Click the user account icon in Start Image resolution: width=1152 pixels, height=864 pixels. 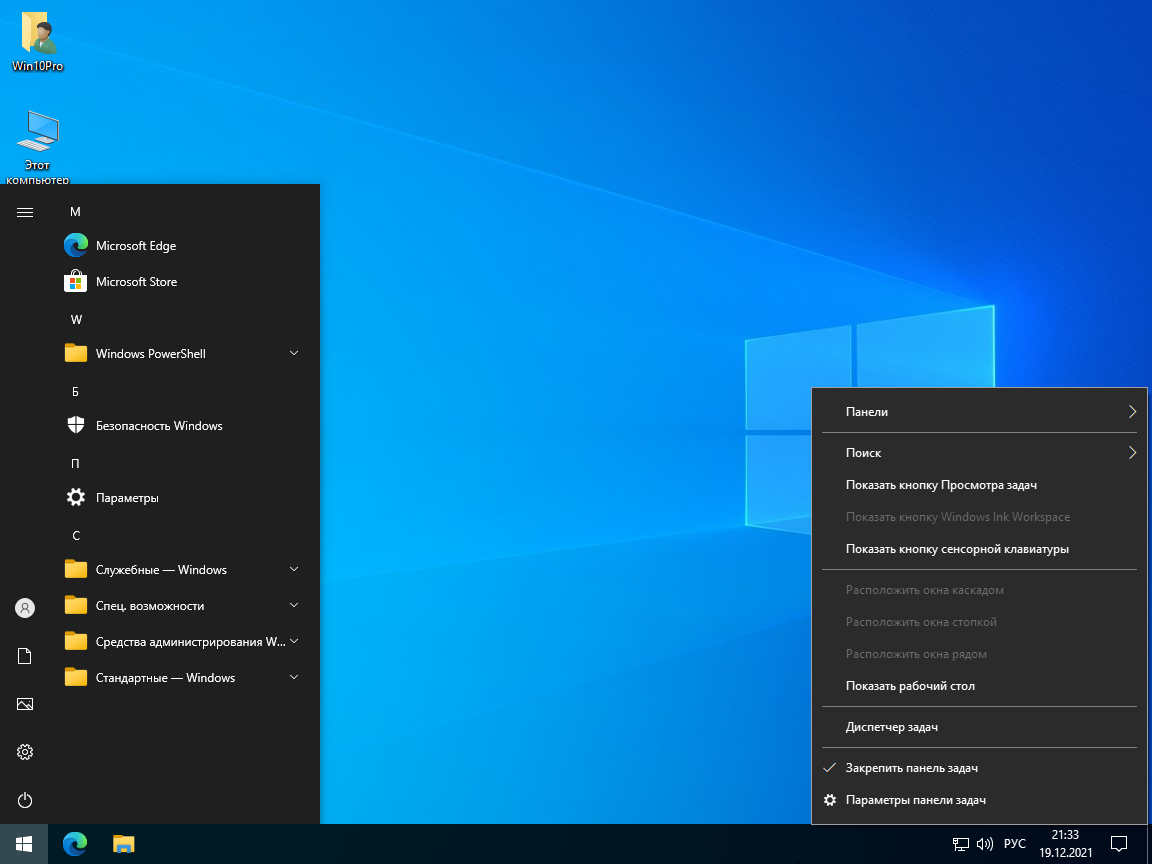25,608
